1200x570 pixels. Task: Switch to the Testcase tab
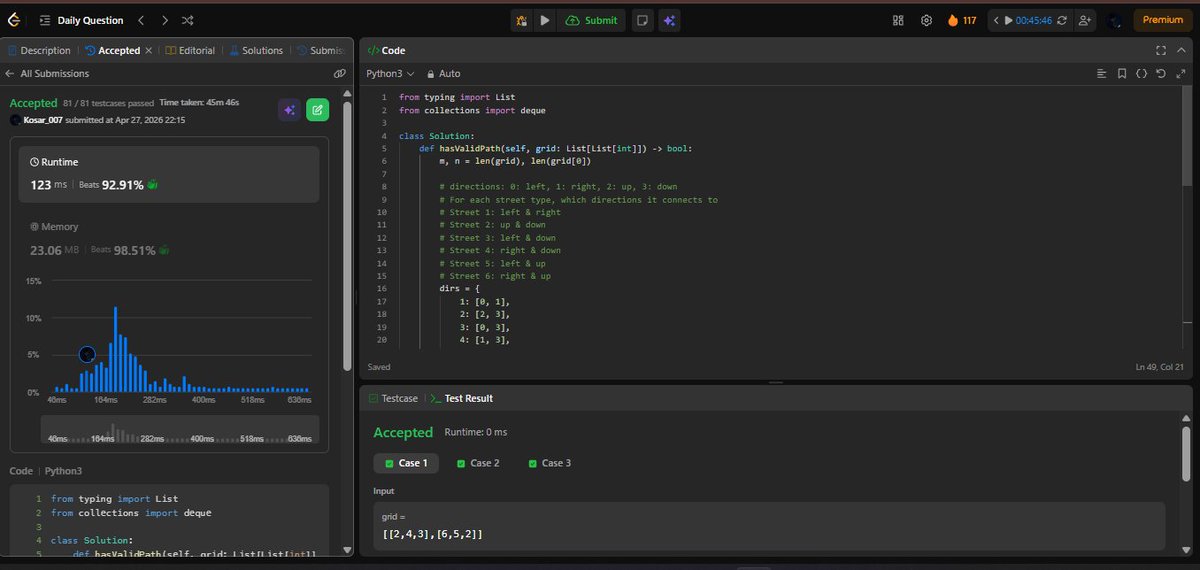tap(392, 398)
